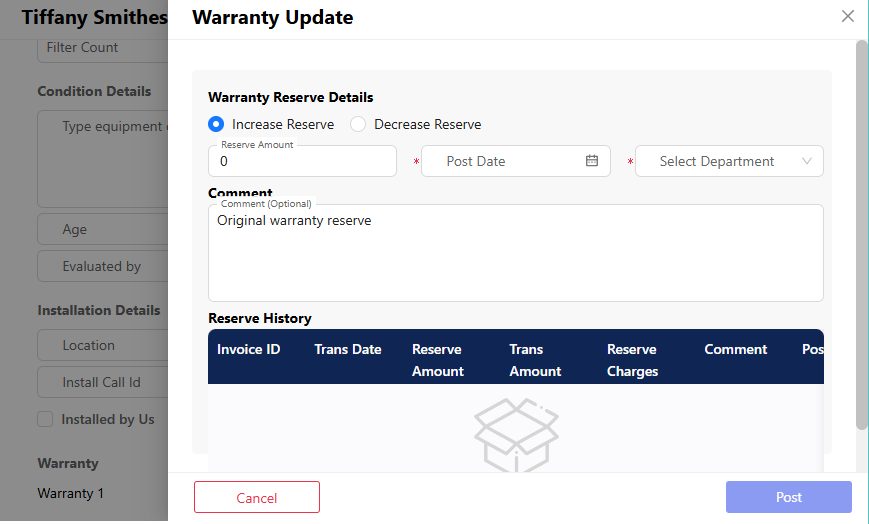This screenshot has width=869, height=524.
Task: Click the Trans Amount column header
Action: (x=535, y=360)
